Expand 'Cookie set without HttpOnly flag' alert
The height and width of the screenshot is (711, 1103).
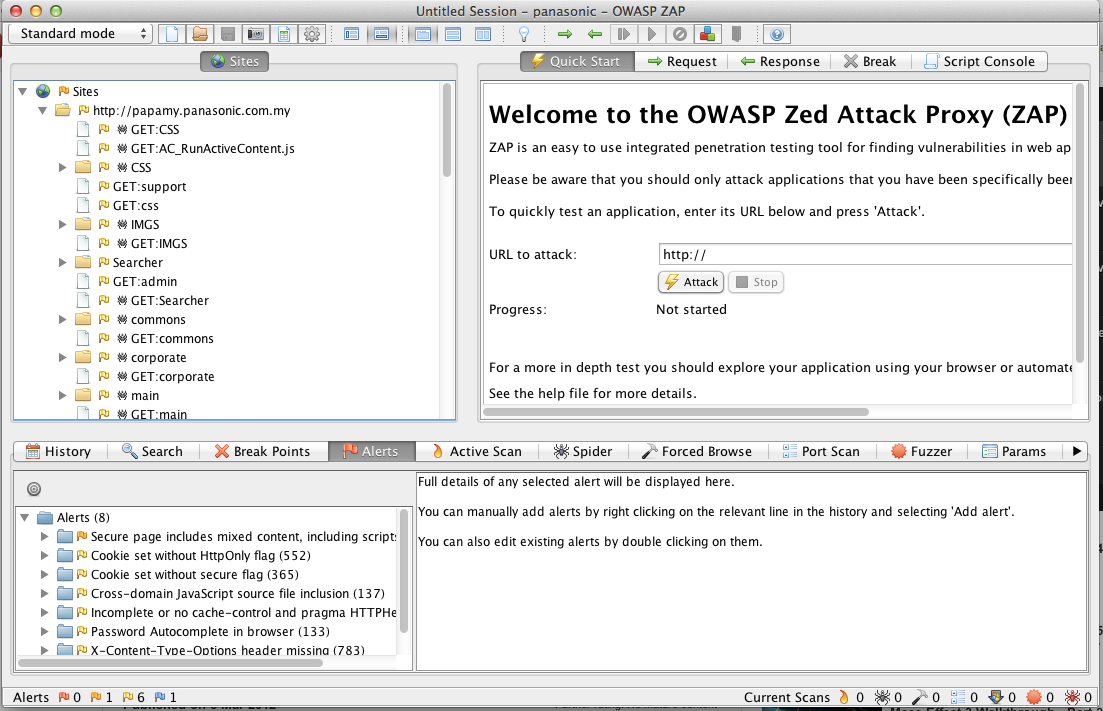(44, 556)
